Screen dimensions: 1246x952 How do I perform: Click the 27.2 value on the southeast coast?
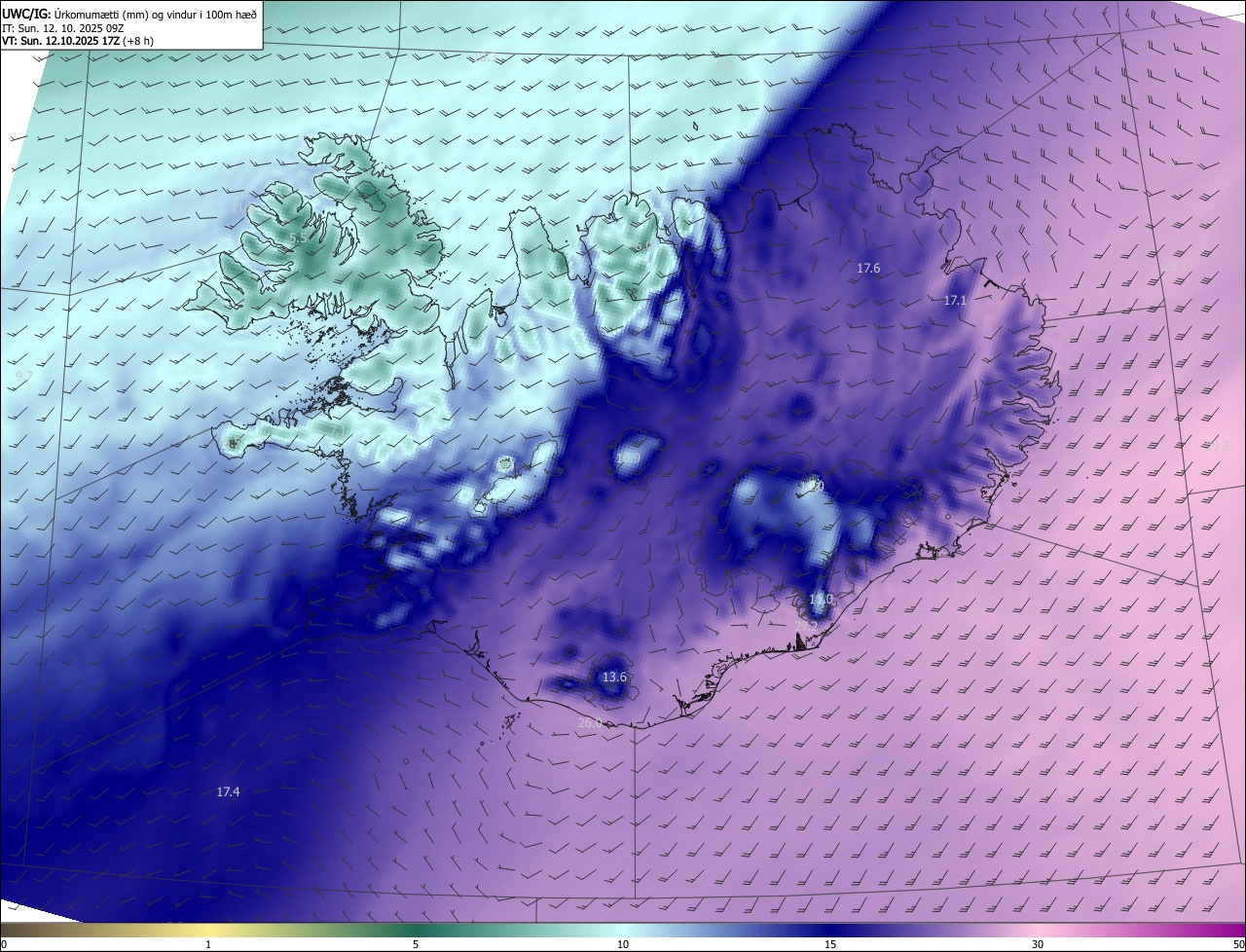pos(807,624)
